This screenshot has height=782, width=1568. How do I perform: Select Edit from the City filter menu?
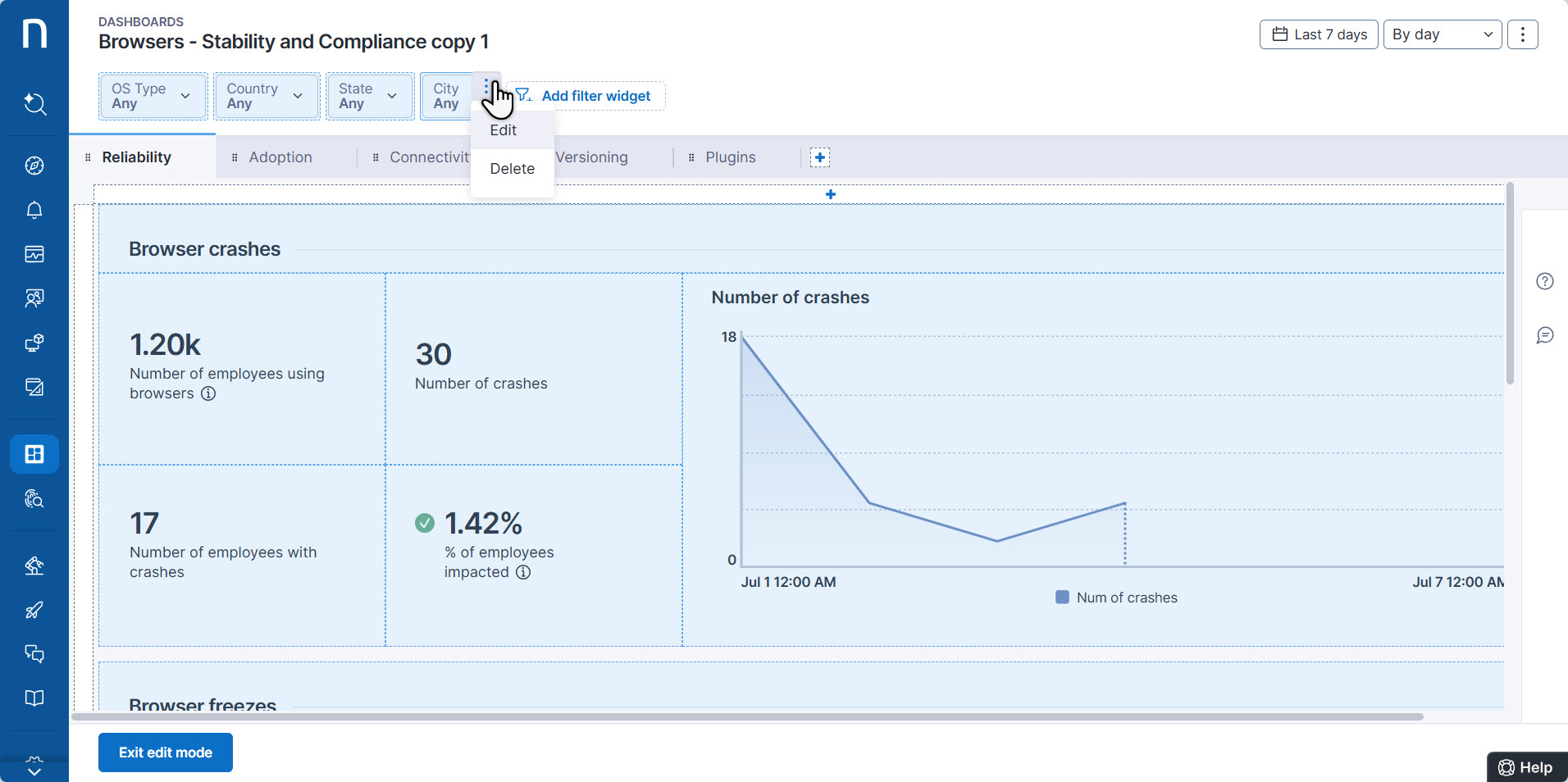(x=504, y=130)
